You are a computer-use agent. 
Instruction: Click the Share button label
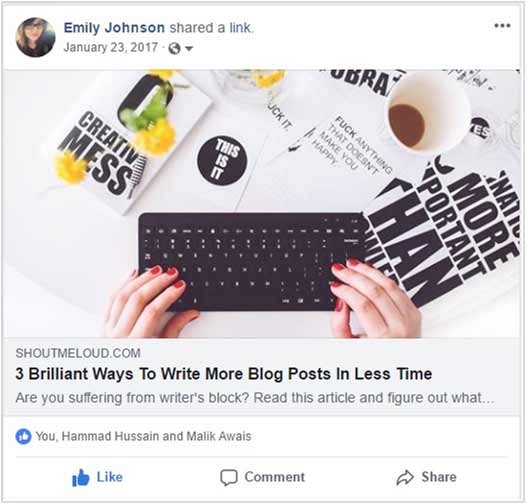point(439,477)
